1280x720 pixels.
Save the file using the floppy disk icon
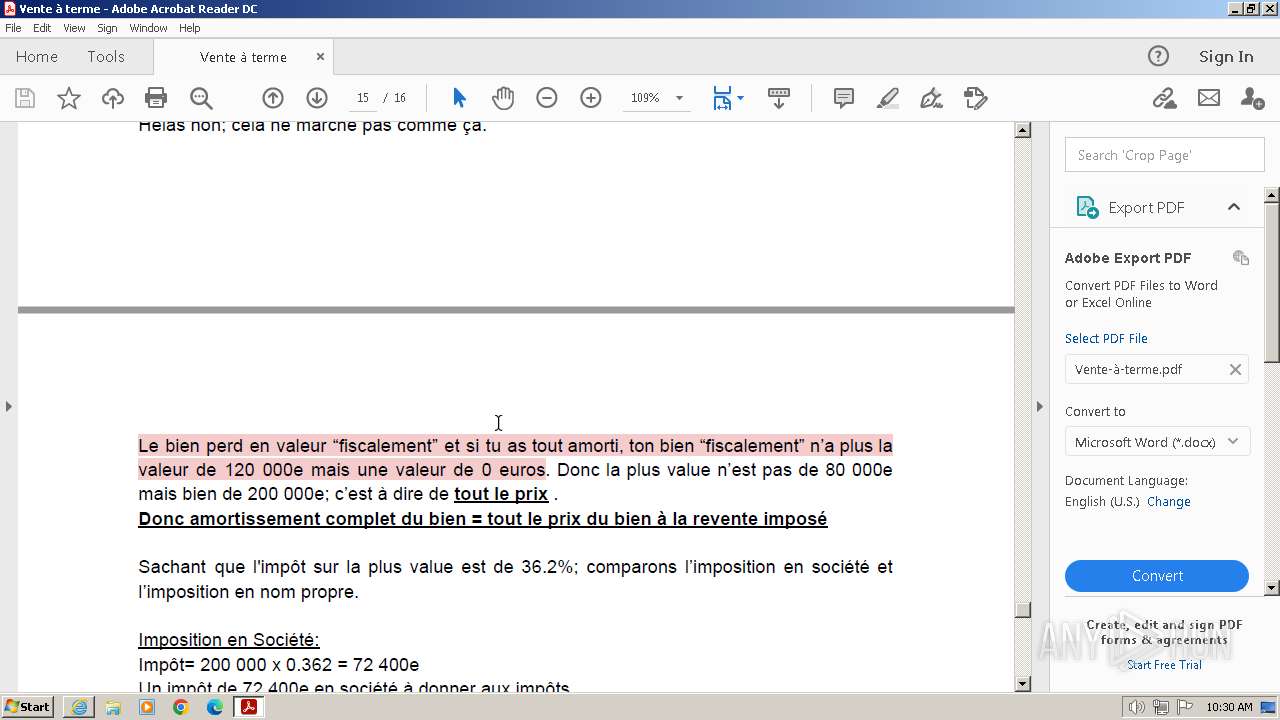point(25,98)
